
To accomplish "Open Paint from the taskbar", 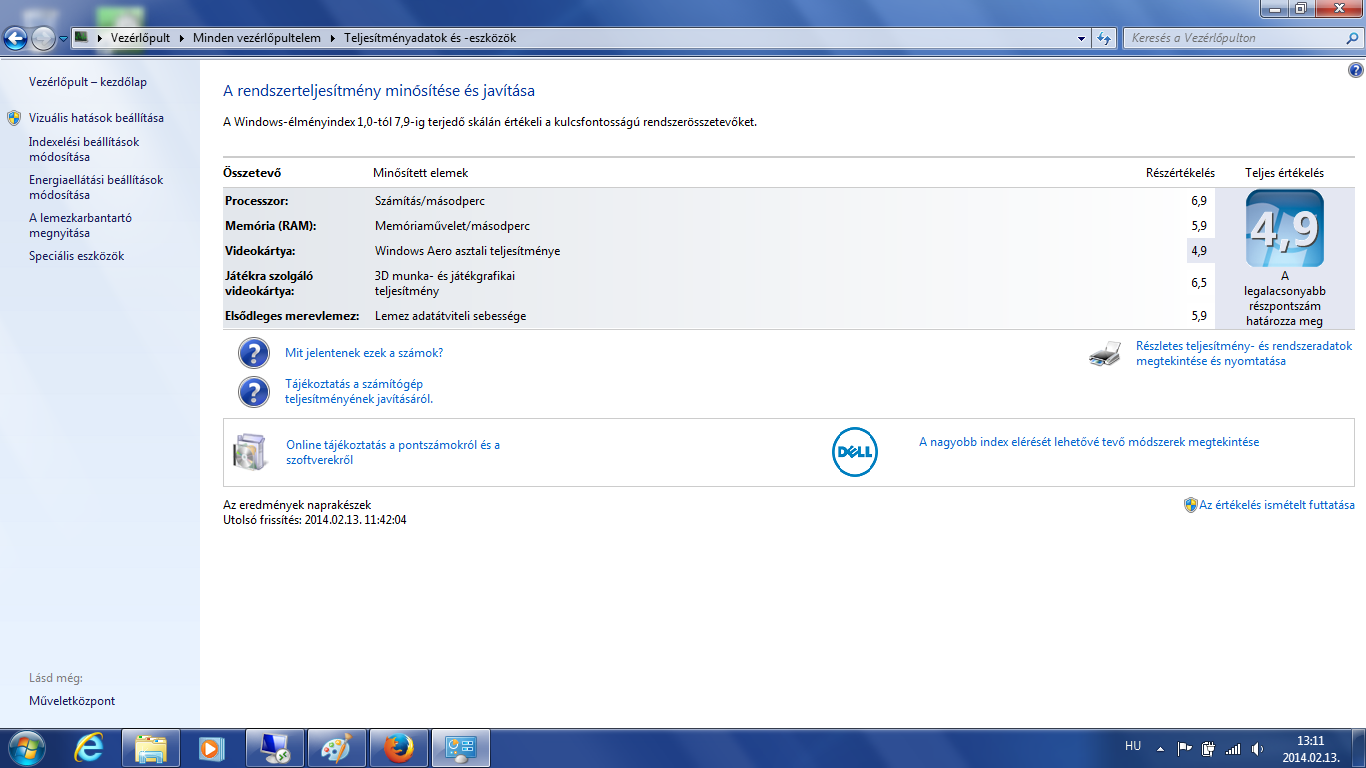I will pyautogui.click(x=336, y=747).
